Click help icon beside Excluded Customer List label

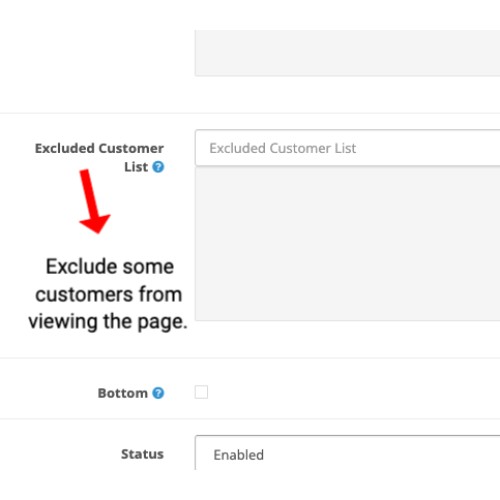158,167
